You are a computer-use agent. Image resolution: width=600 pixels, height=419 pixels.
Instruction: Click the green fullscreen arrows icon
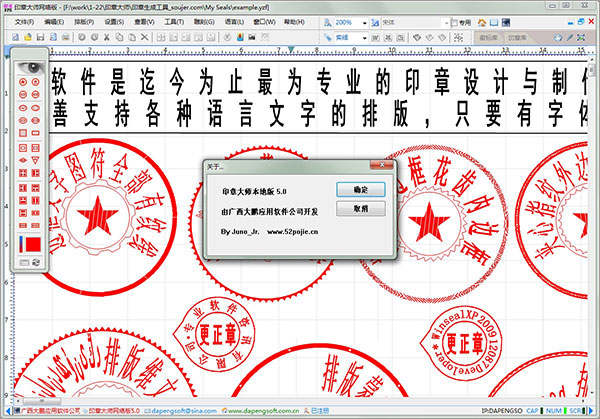pos(581,37)
